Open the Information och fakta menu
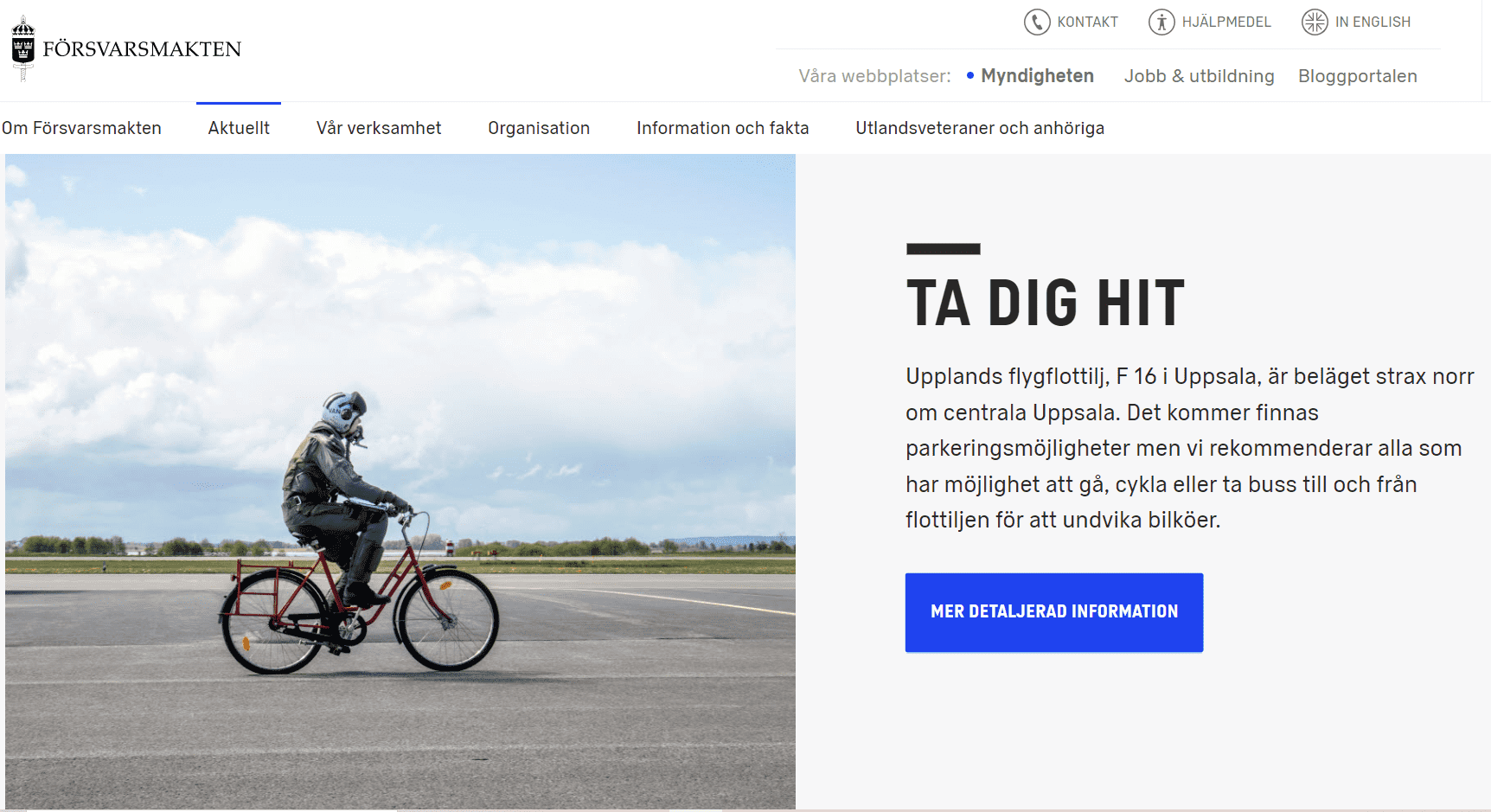 coord(722,128)
